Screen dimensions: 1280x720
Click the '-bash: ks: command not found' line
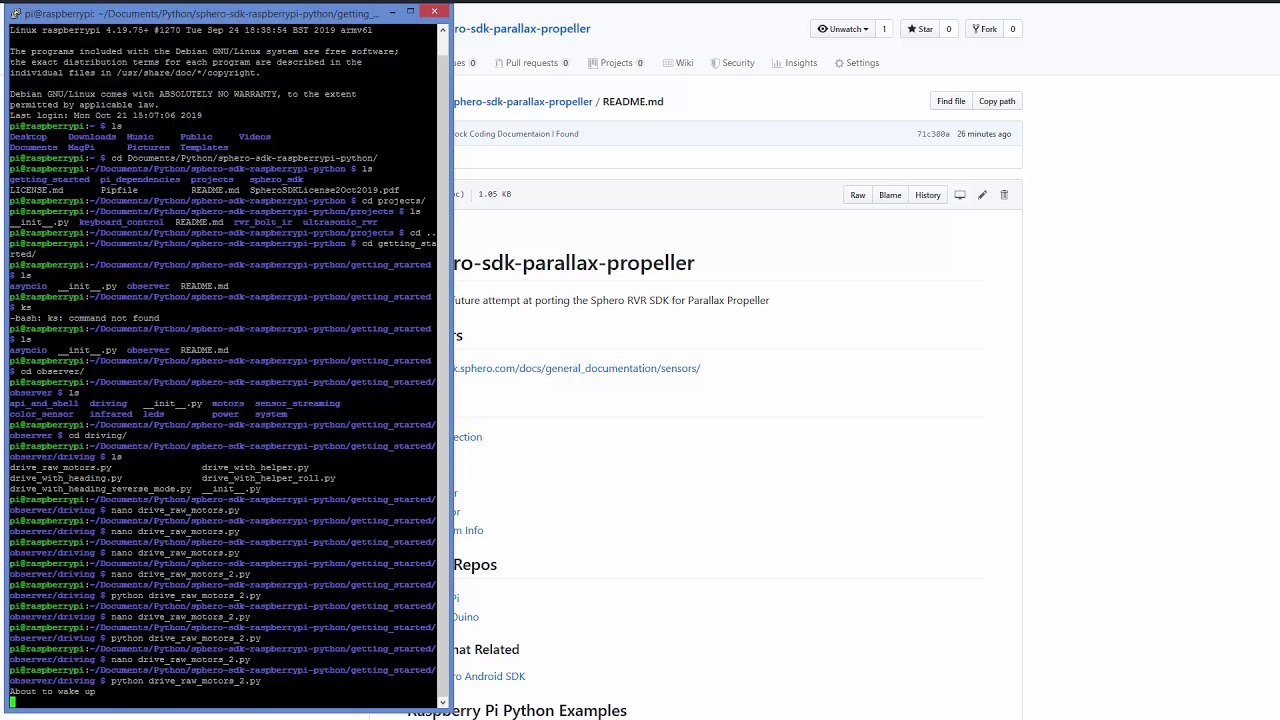(84, 318)
